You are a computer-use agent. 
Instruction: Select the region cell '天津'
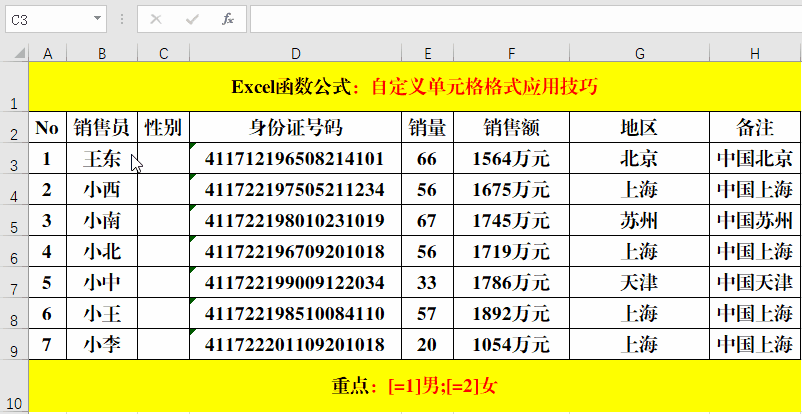[x=639, y=282]
